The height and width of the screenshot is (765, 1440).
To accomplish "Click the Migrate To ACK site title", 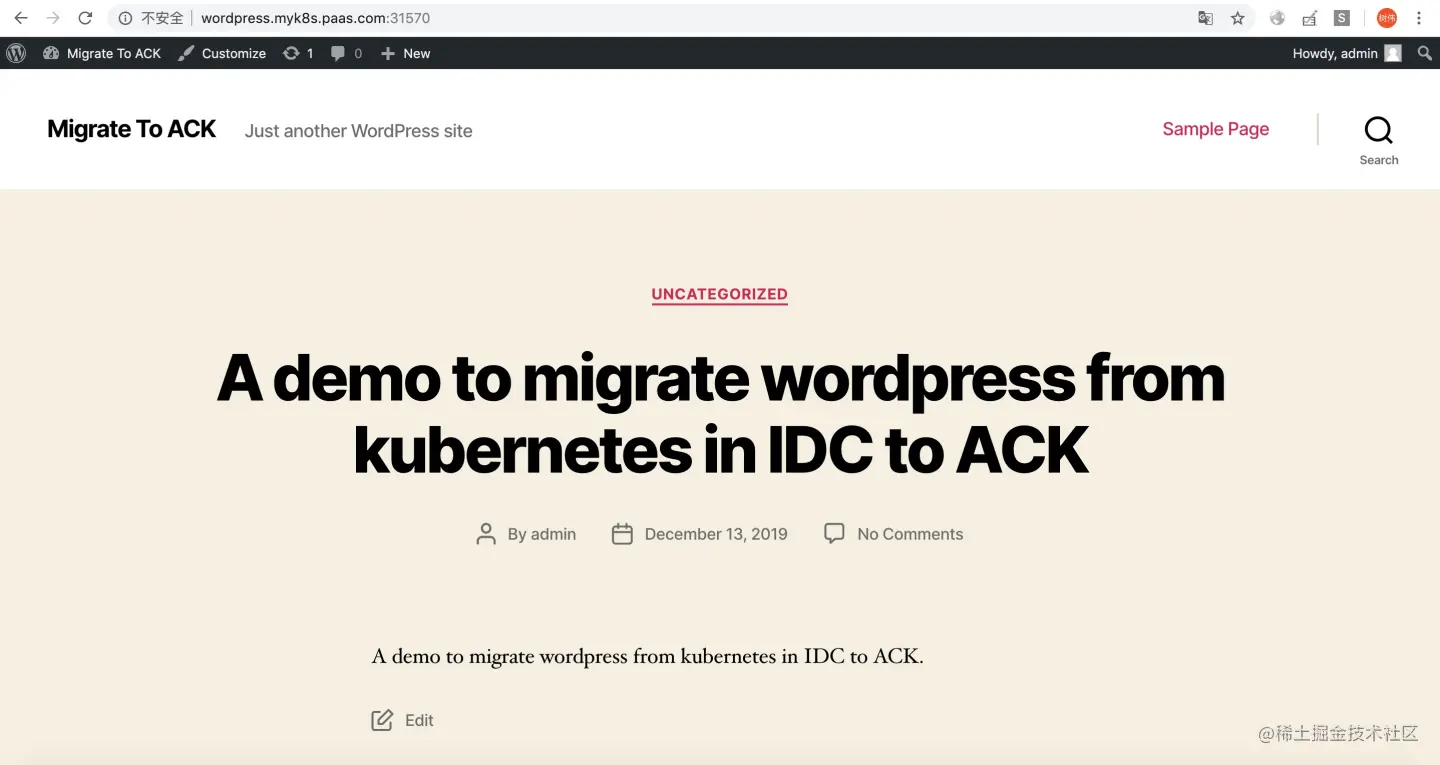I will (x=132, y=129).
